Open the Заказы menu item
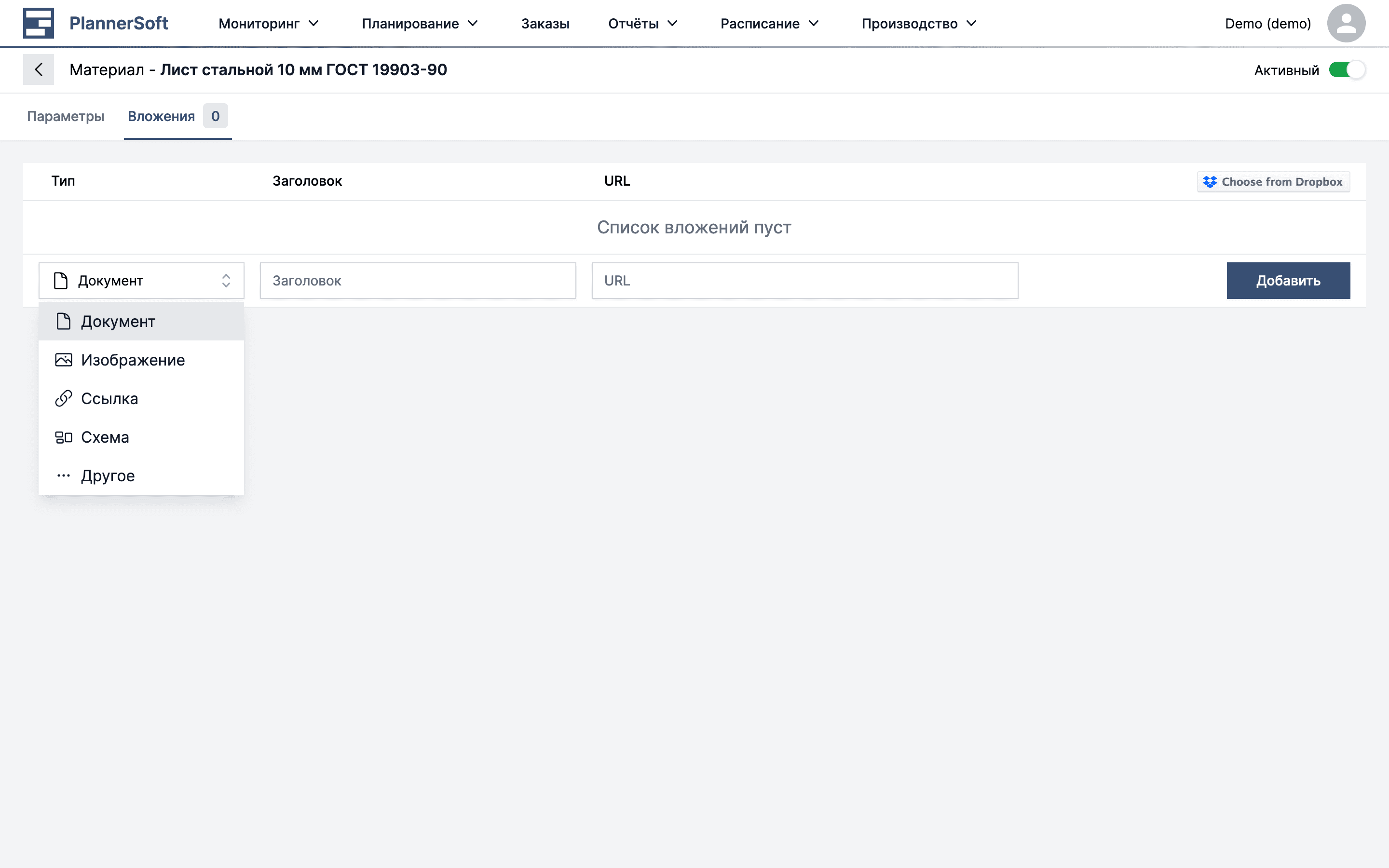 pyautogui.click(x=545, y=24)
